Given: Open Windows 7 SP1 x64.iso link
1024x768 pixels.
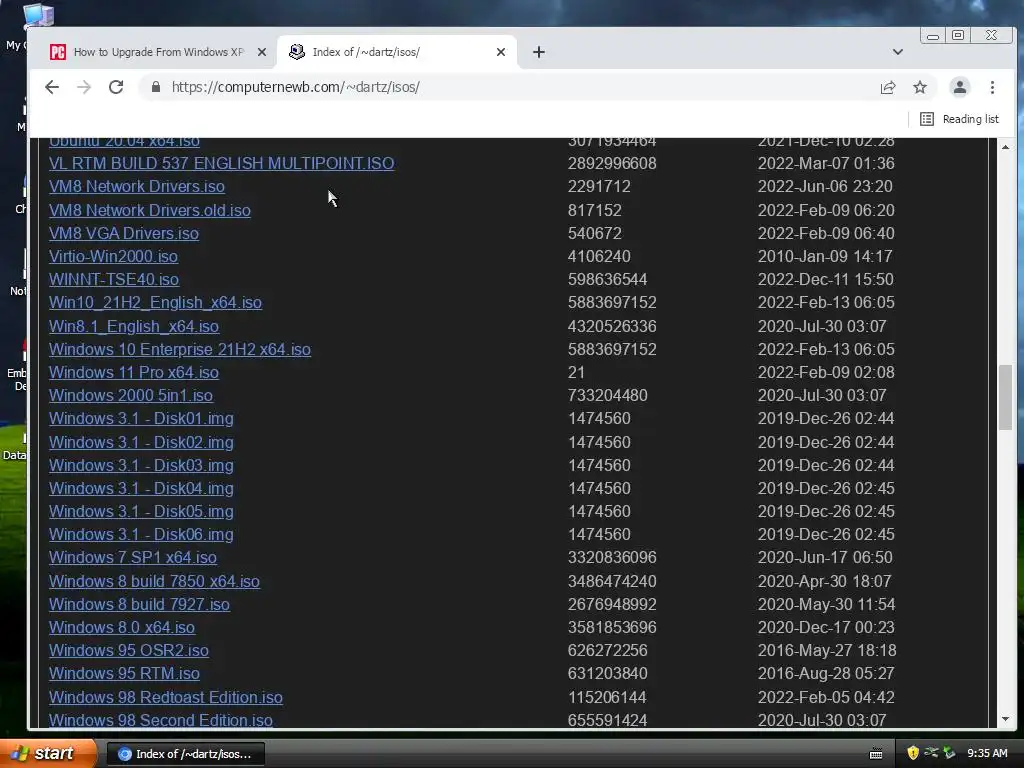Looking at the screenshot, I should tap(133, 557).
